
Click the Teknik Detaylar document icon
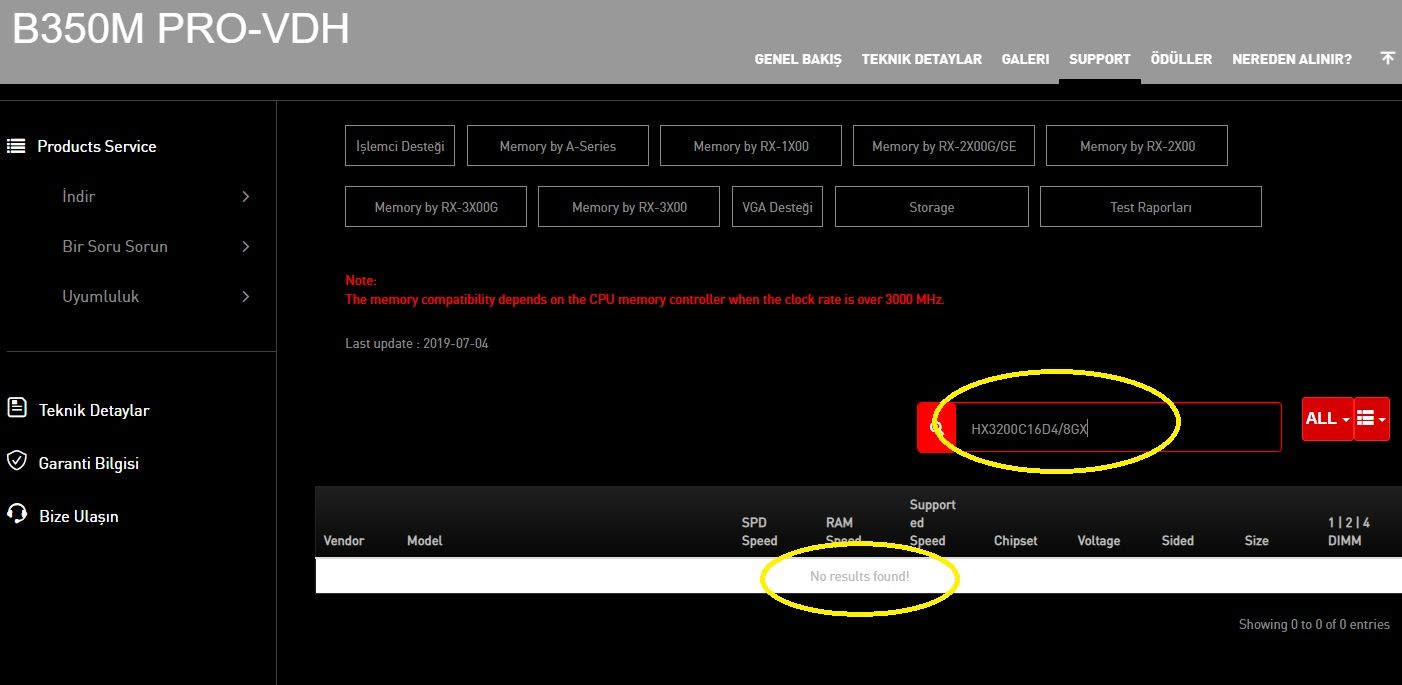tap(16, 407)
